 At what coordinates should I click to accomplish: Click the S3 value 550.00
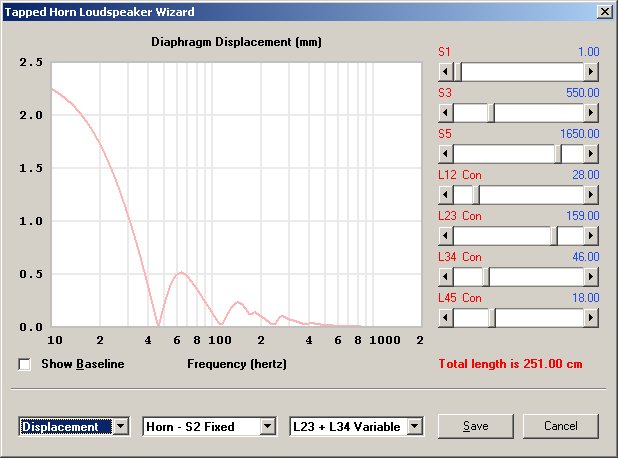click(583, 93)
